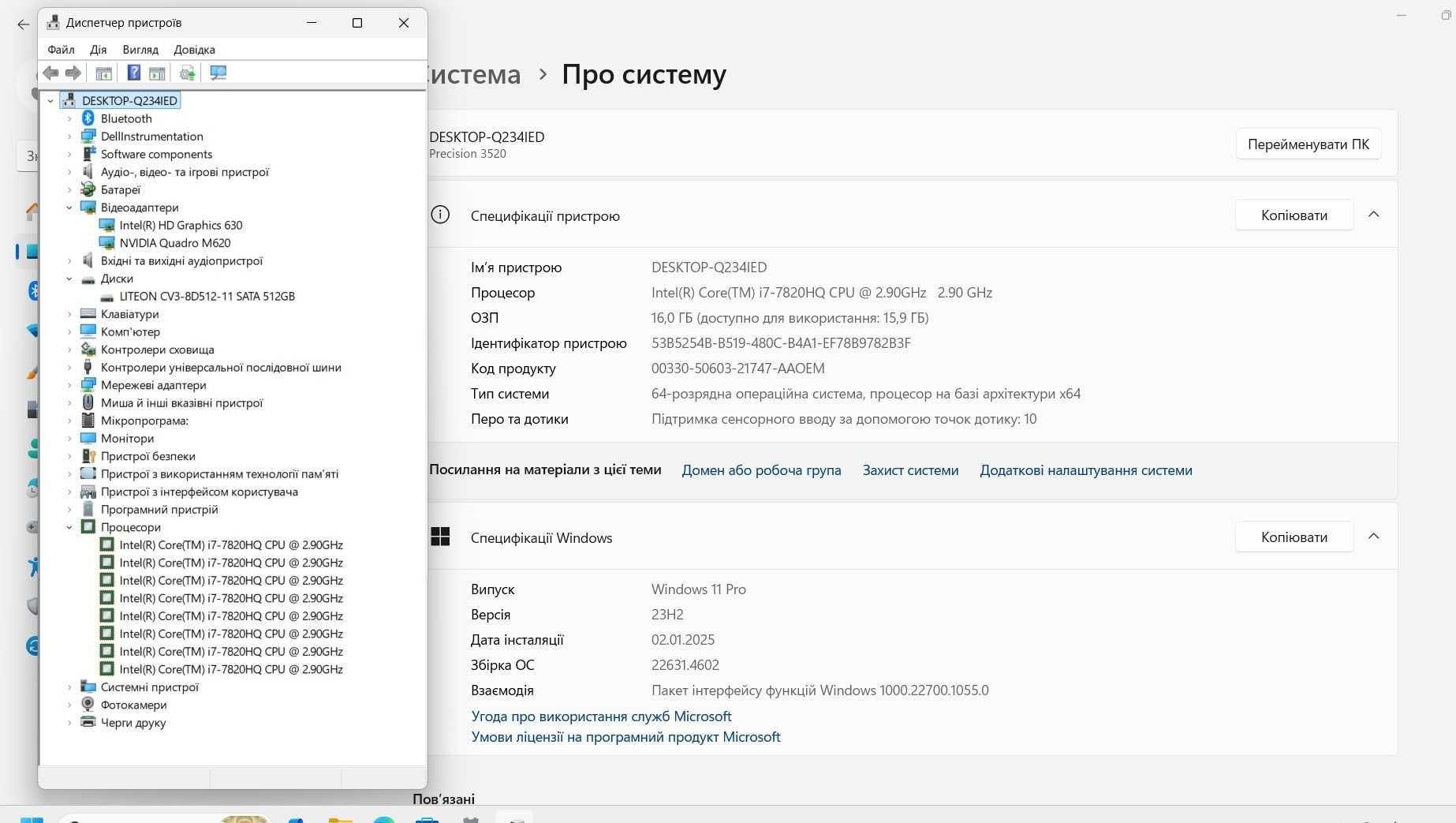Select Контролери універсальної послідовної шини item

click(221, 367)
